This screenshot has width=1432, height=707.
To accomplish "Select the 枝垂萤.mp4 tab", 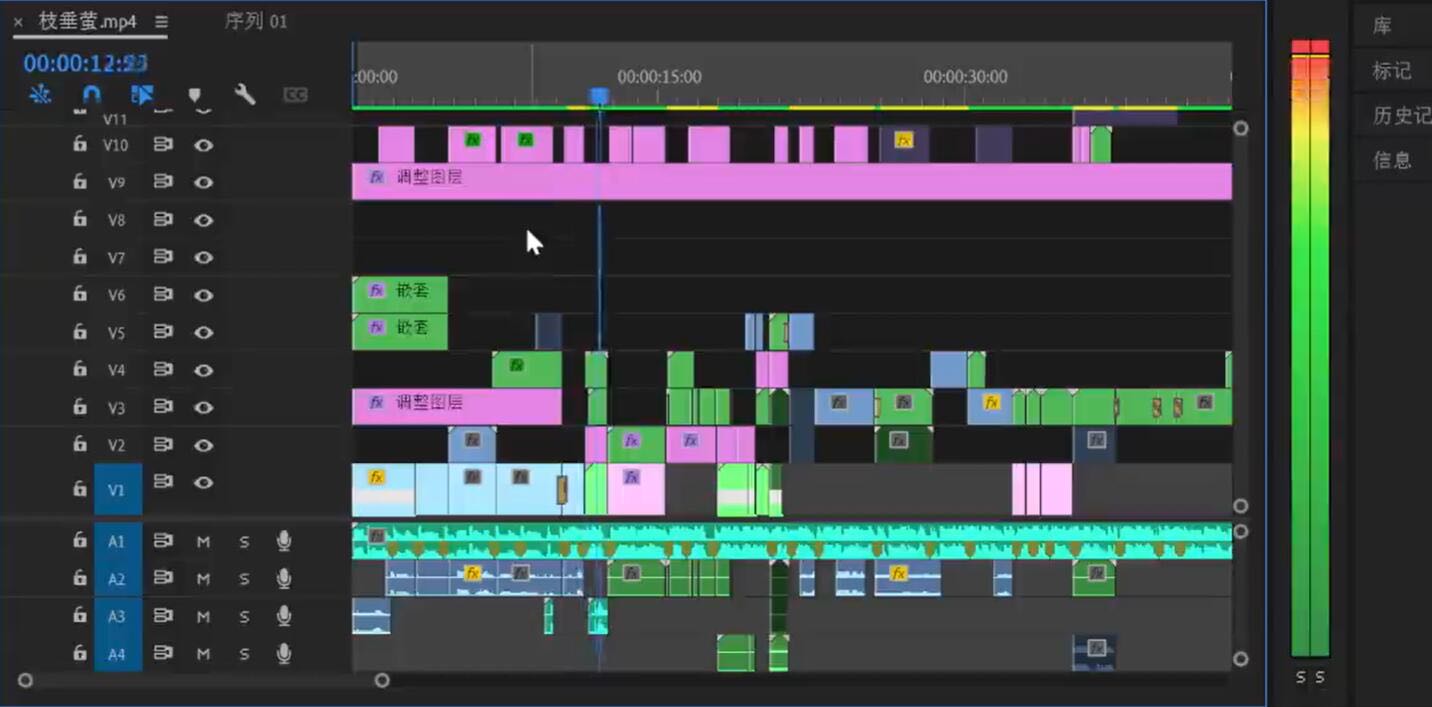I will click(x=87, y=21).
